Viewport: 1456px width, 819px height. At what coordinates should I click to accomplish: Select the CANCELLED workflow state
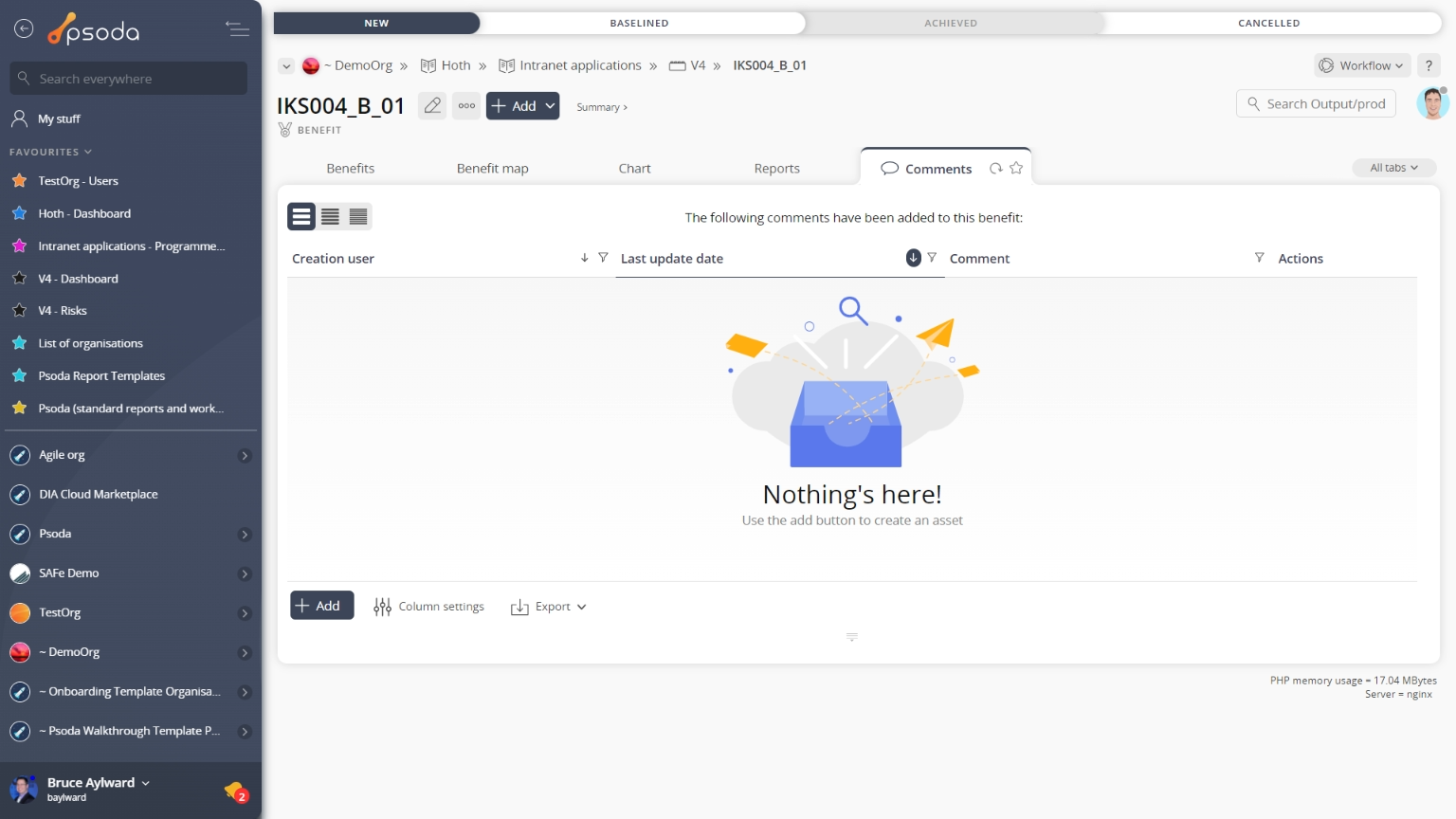[1268, 23]
